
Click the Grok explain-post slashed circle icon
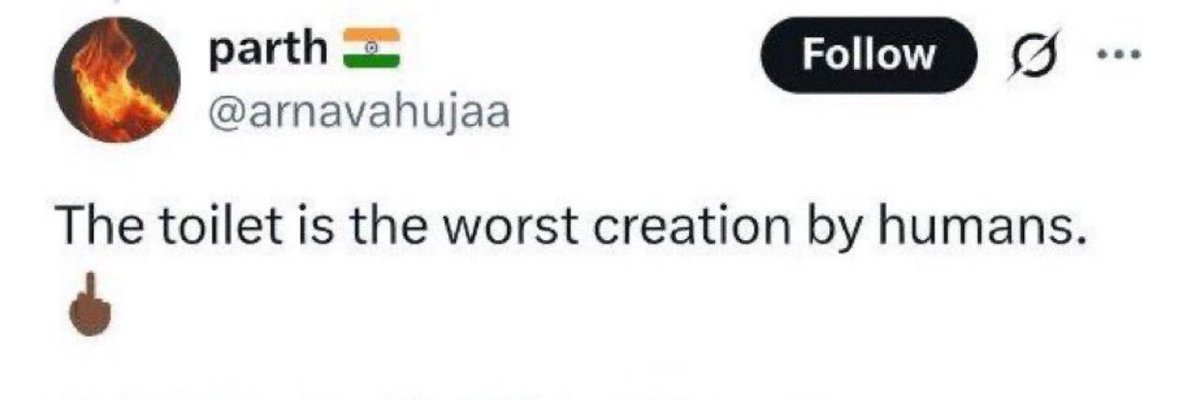pyautogui.click(x=1032, y=56)
